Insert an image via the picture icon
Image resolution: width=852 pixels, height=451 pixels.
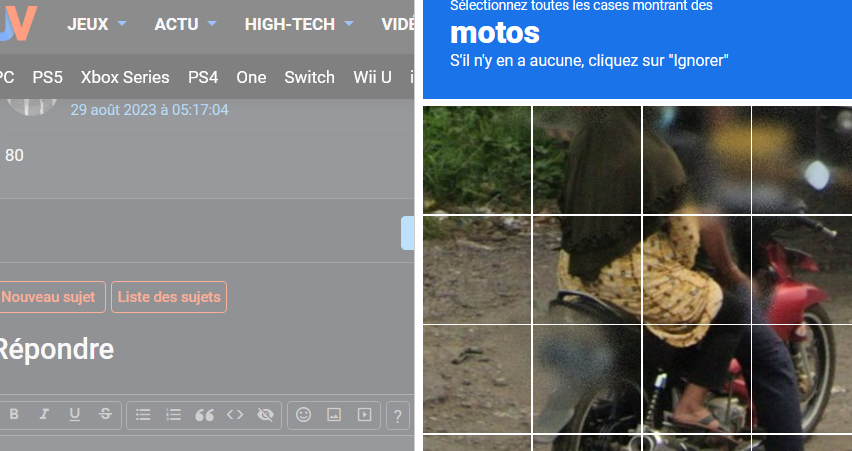pyautogui.click(x=334, y=415)
